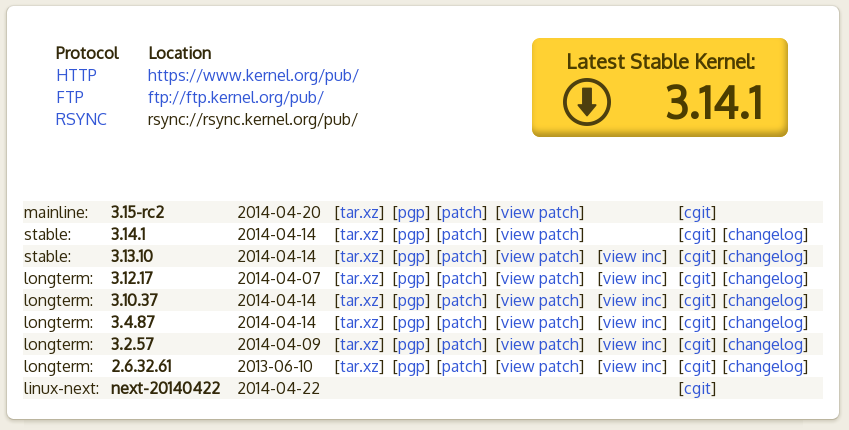
Task: Open pgp signature for stable 3.14.1
Action: point(411,234)
